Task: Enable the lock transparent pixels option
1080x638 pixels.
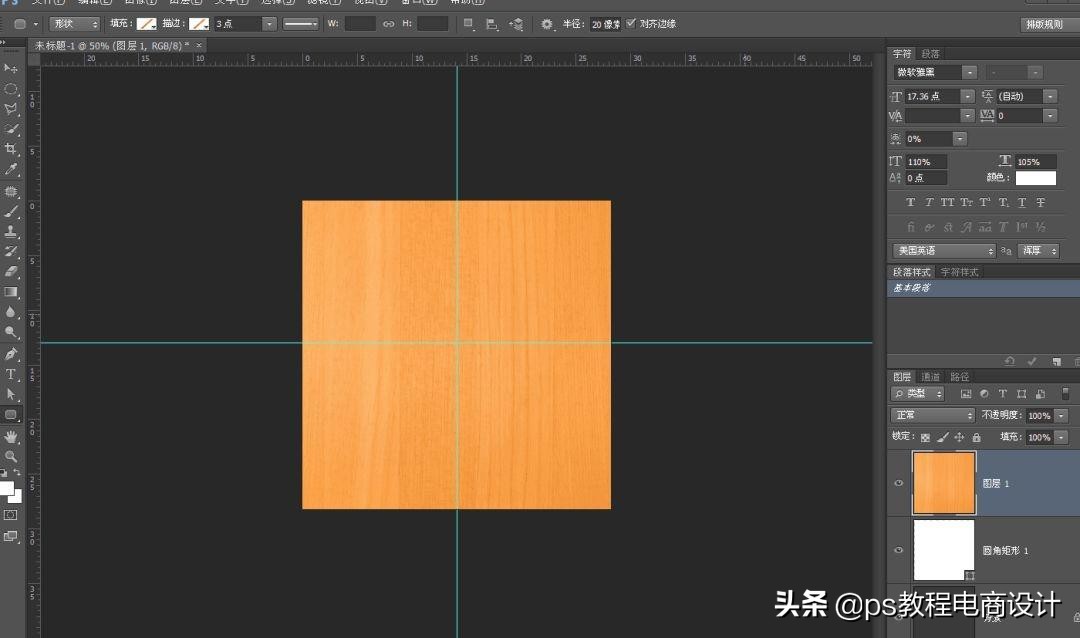Action: pyautogui.click(x=925, y=437)
